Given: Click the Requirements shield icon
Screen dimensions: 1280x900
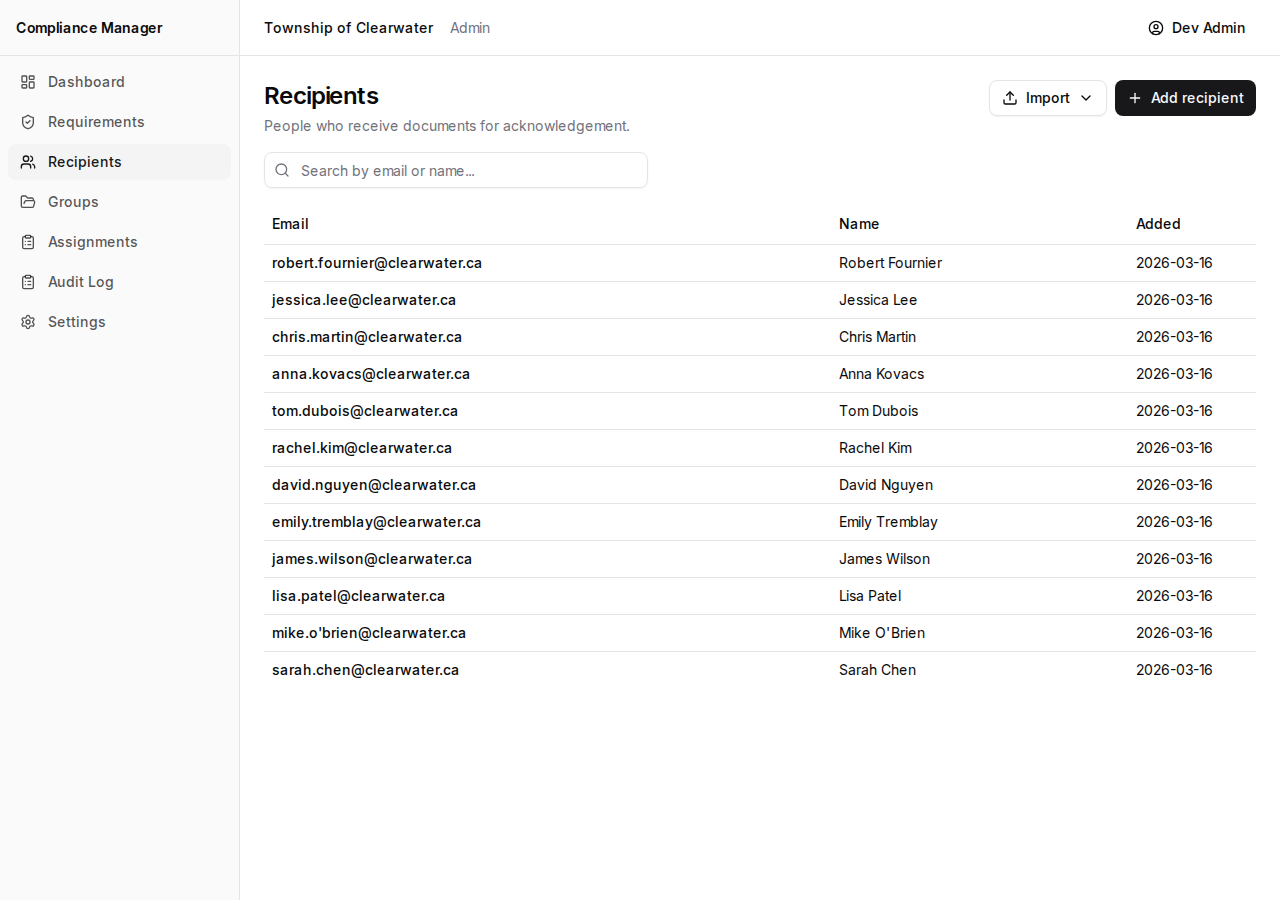Looking at the screenshot, I should [28, 122].
